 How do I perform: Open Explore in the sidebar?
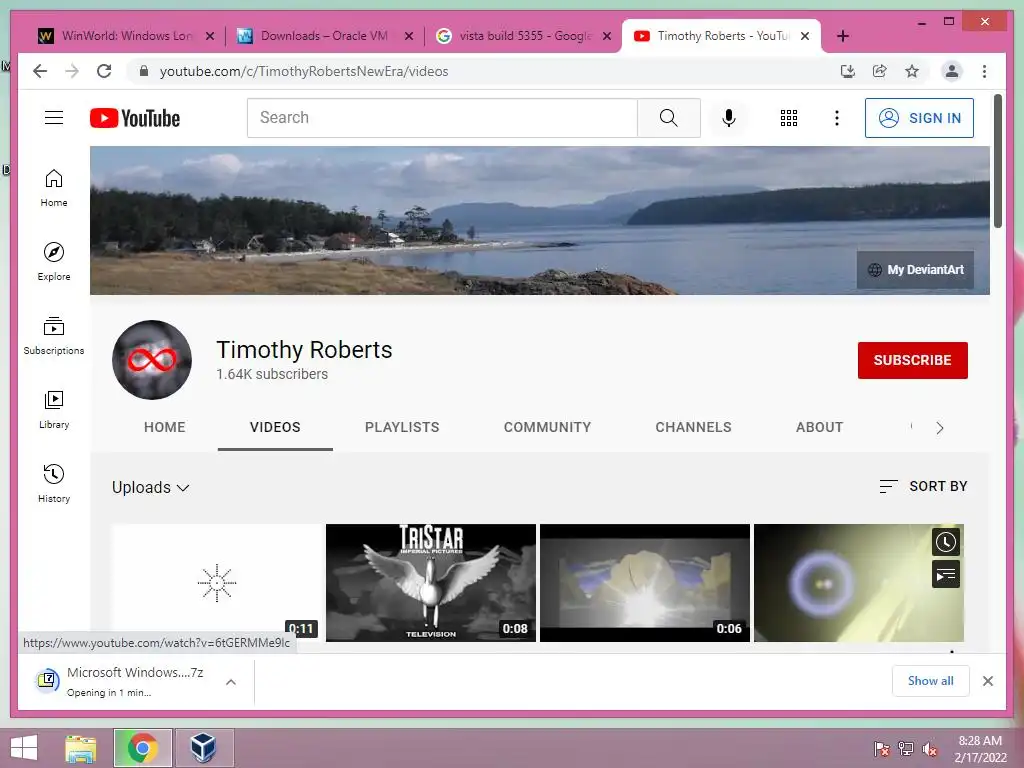point(54,262)
